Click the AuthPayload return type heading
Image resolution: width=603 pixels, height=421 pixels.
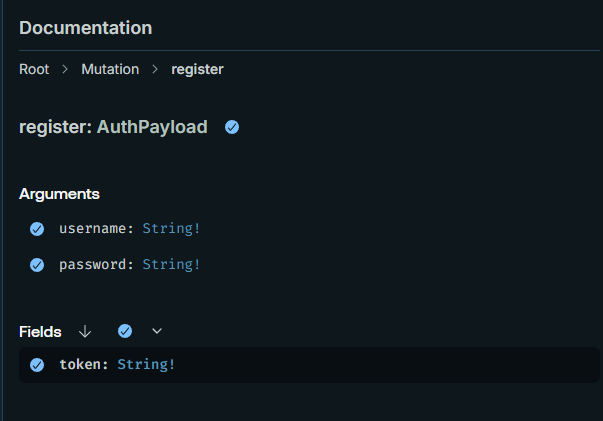152,127
